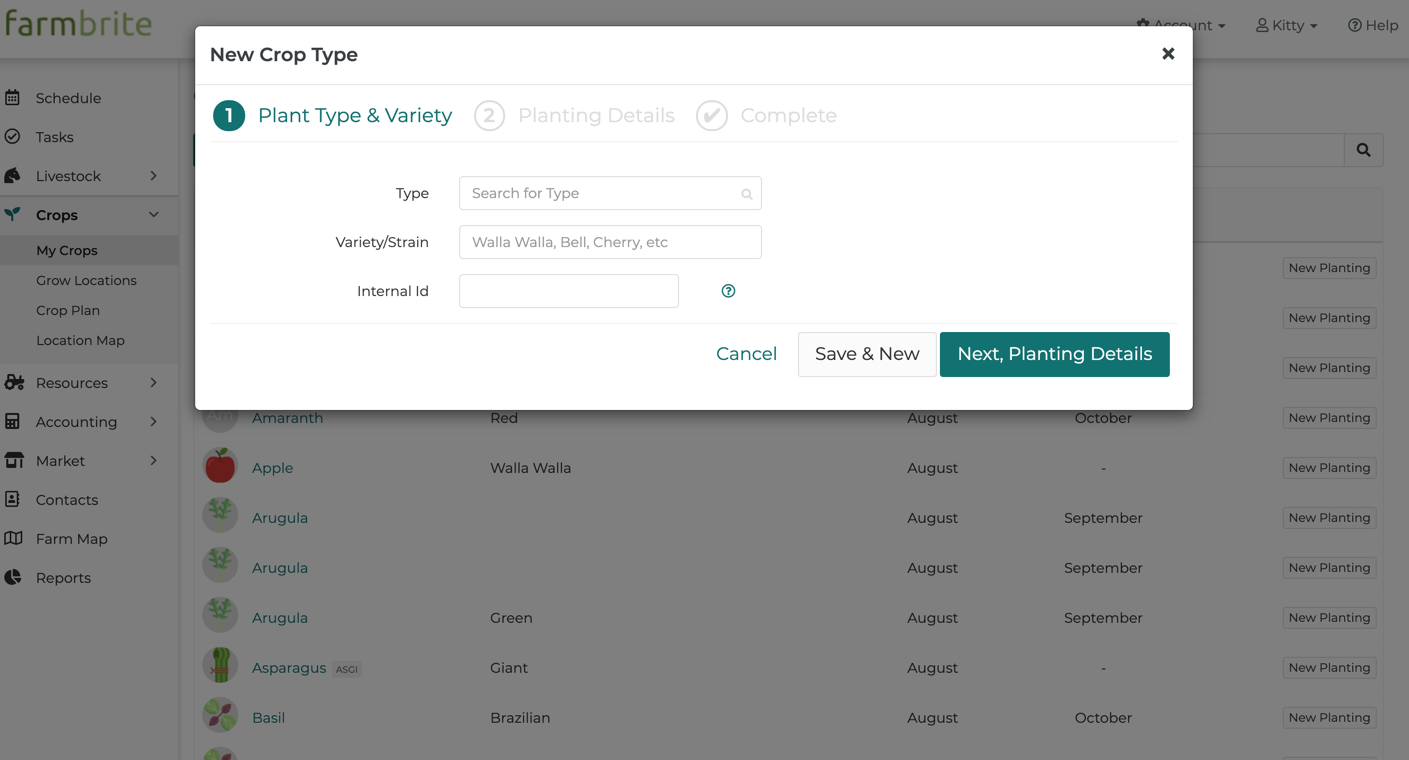Screen dimensions: 1409x760
Task: Click the Complete checkmark step icon
Action: (x=712, y=116)
